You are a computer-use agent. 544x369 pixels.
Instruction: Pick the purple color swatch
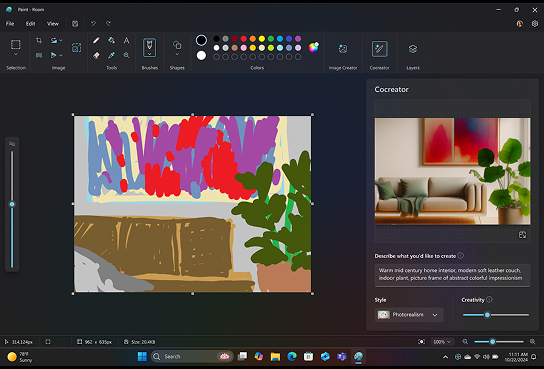click(298, 38)
